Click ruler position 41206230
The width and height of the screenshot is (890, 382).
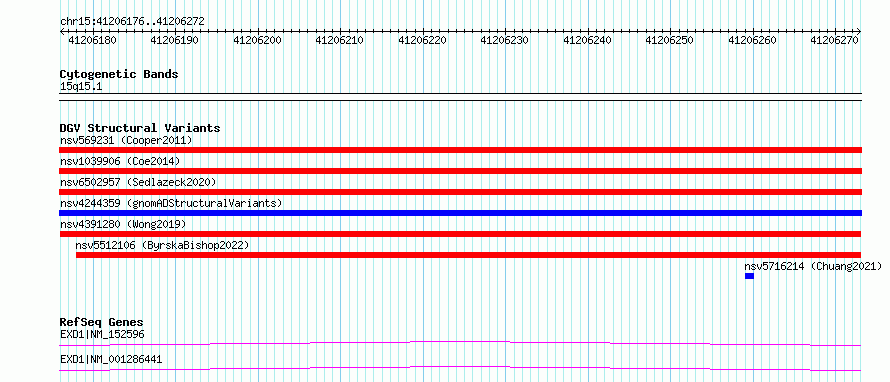[x=505, y=40]
